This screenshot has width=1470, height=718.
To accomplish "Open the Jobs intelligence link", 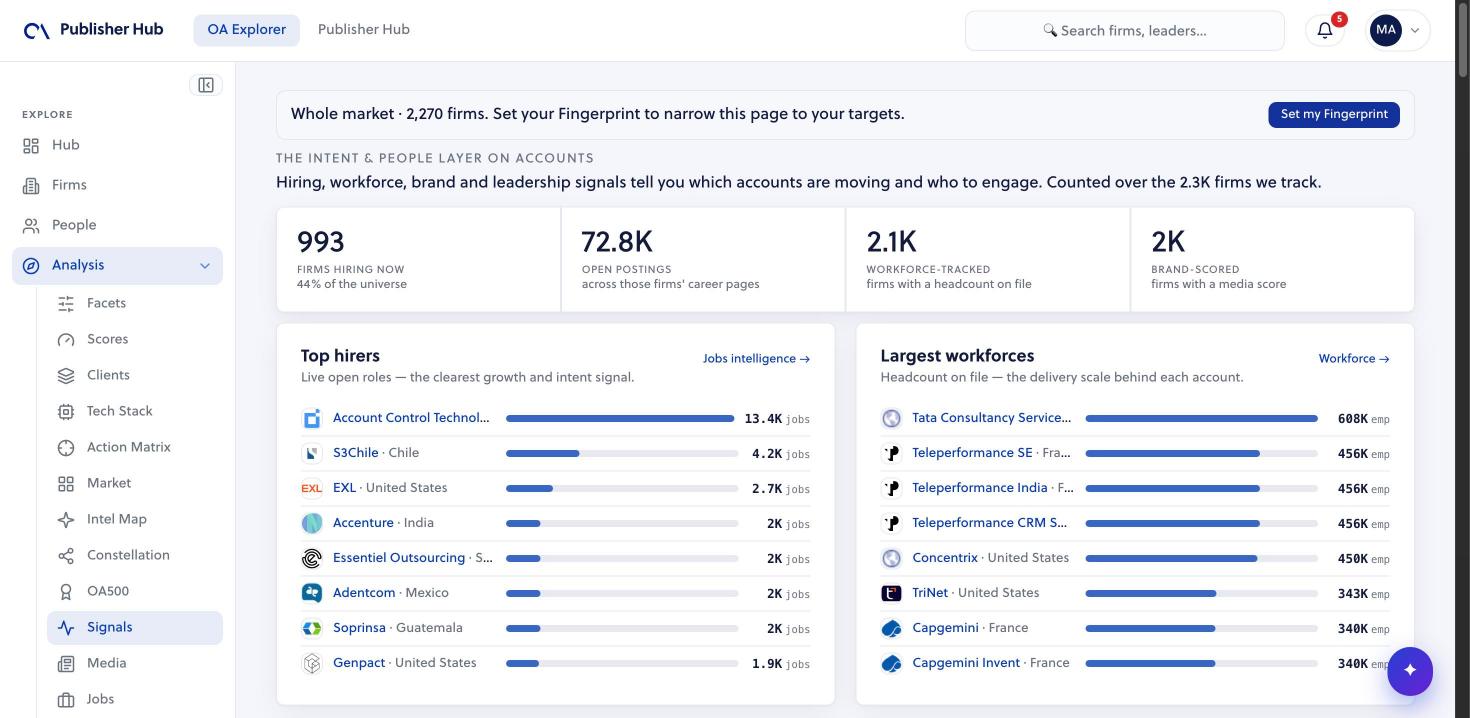I will tap(756, 358).
